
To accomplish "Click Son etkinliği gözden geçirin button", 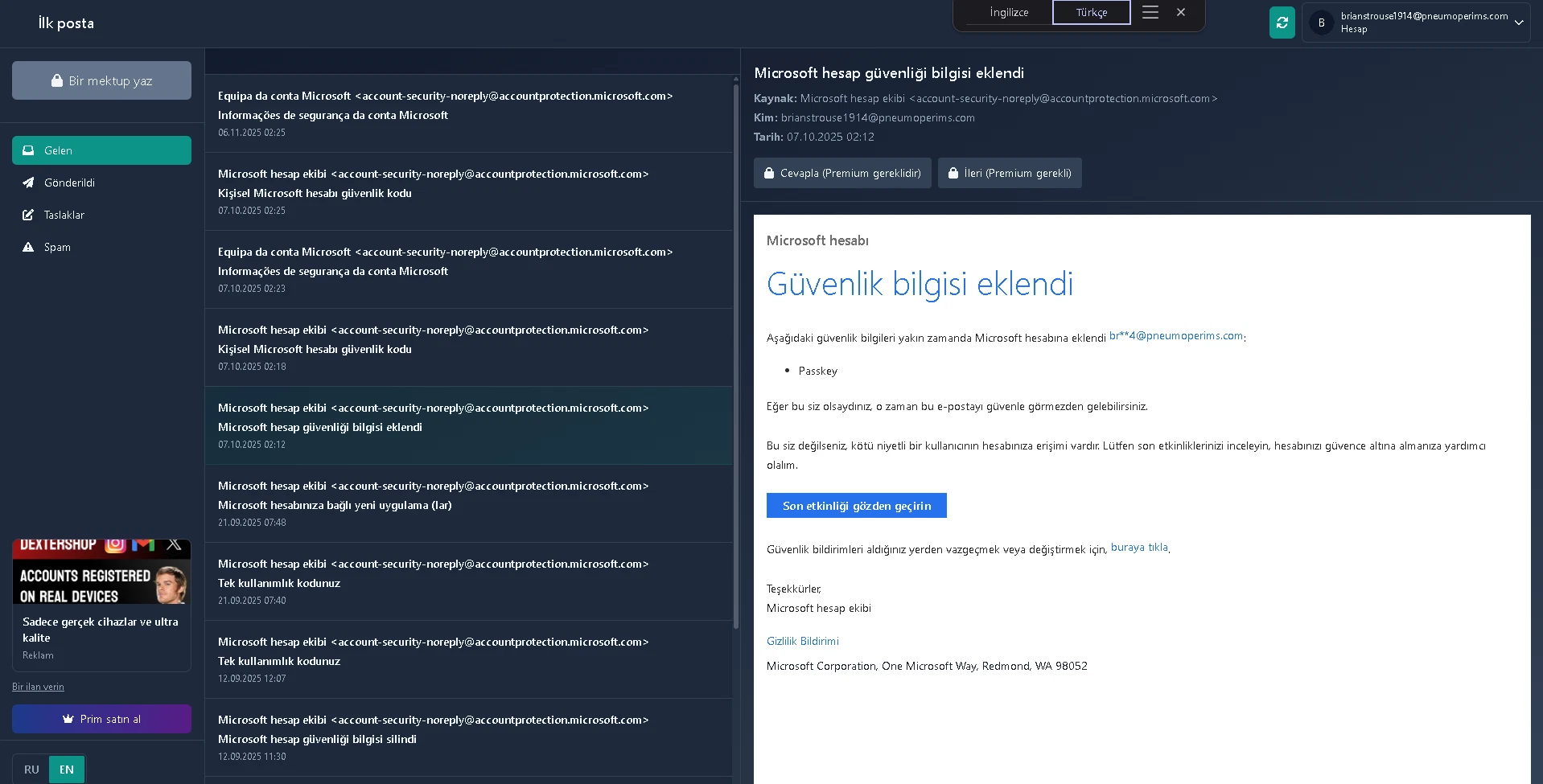I will coord(857,506).
